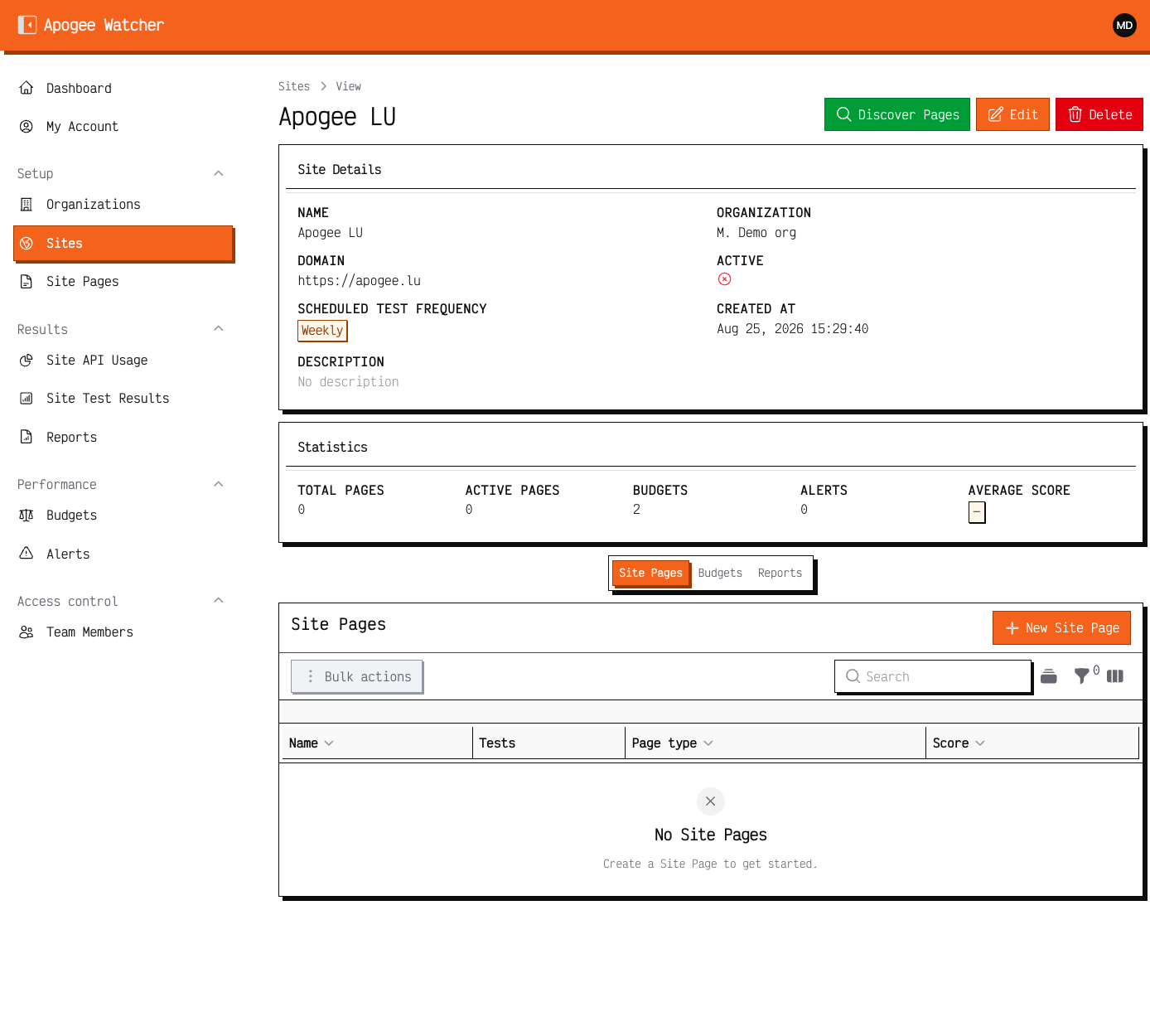Collapse the Access control sidebar group
Screen dimensions: 1150x1036
point(219,601)
